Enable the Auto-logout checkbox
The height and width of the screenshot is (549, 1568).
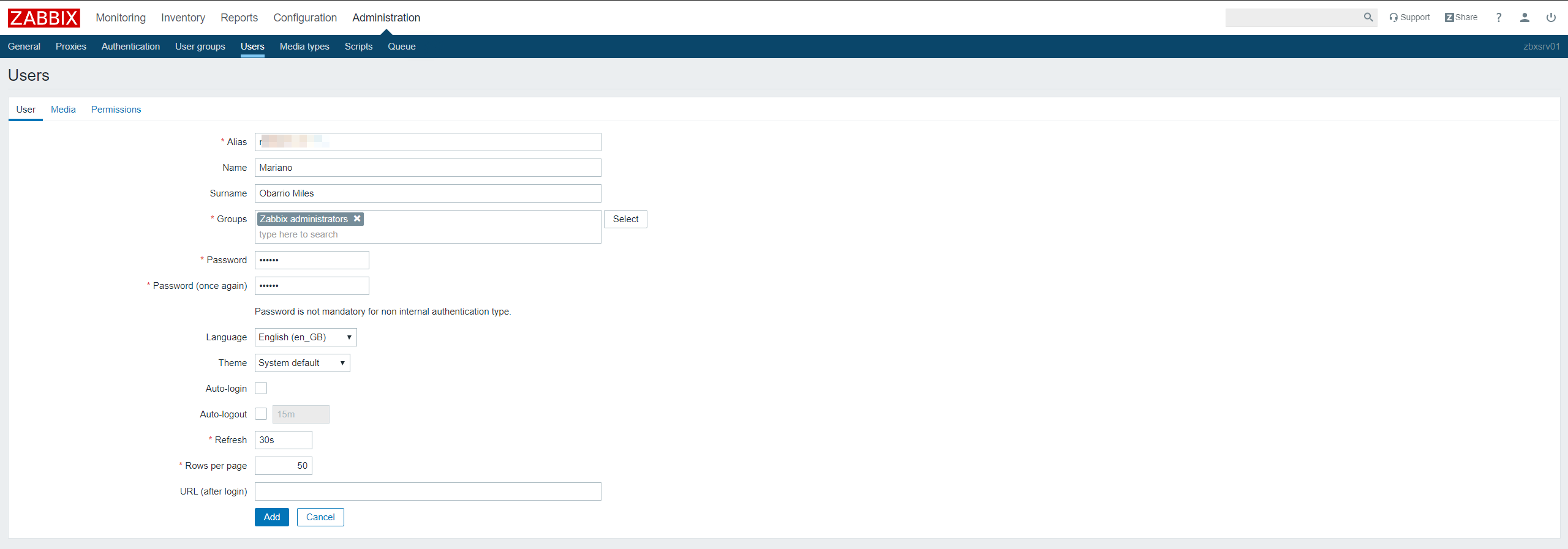pos(261,414)
